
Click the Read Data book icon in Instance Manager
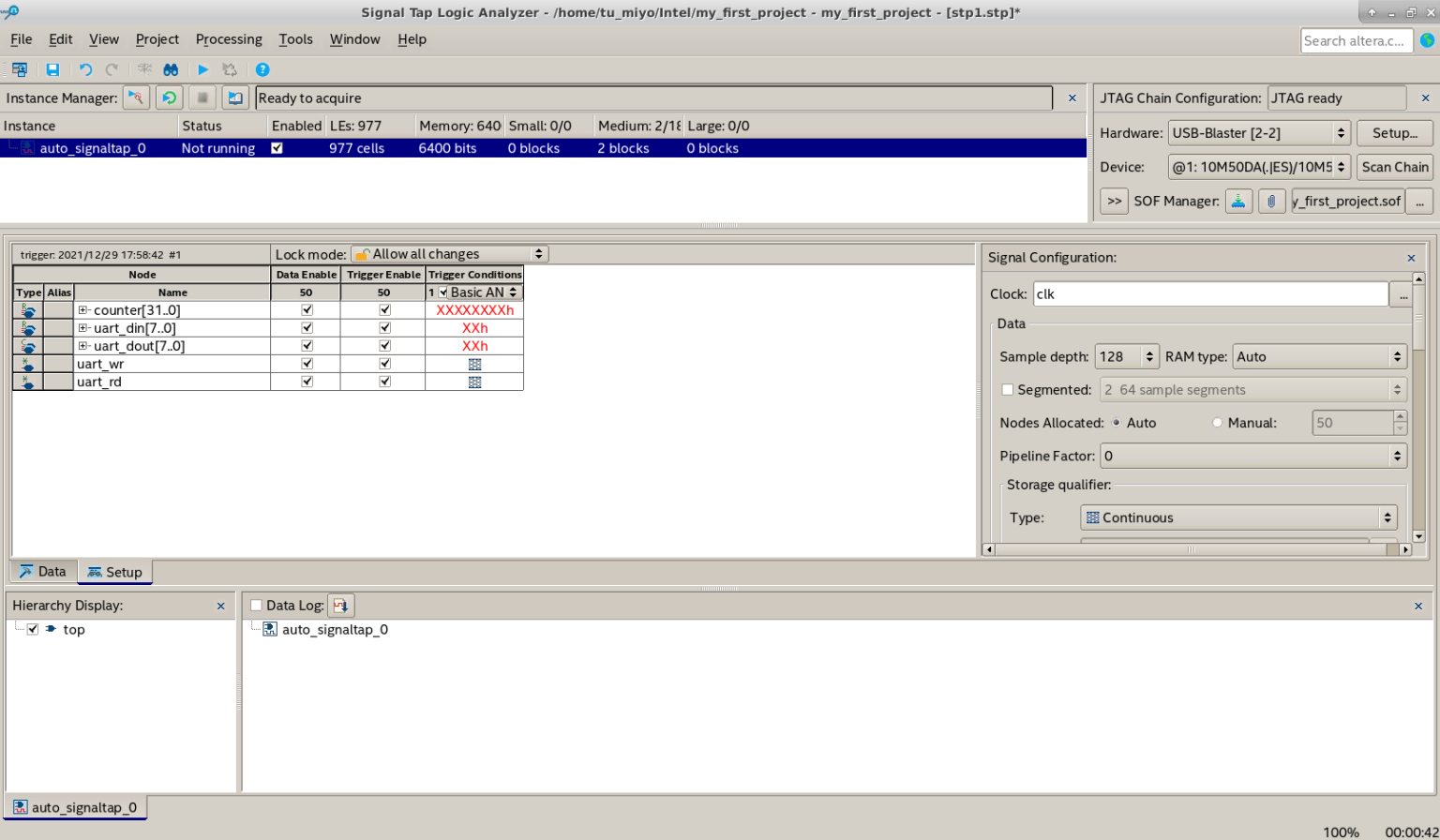(235, 97)
